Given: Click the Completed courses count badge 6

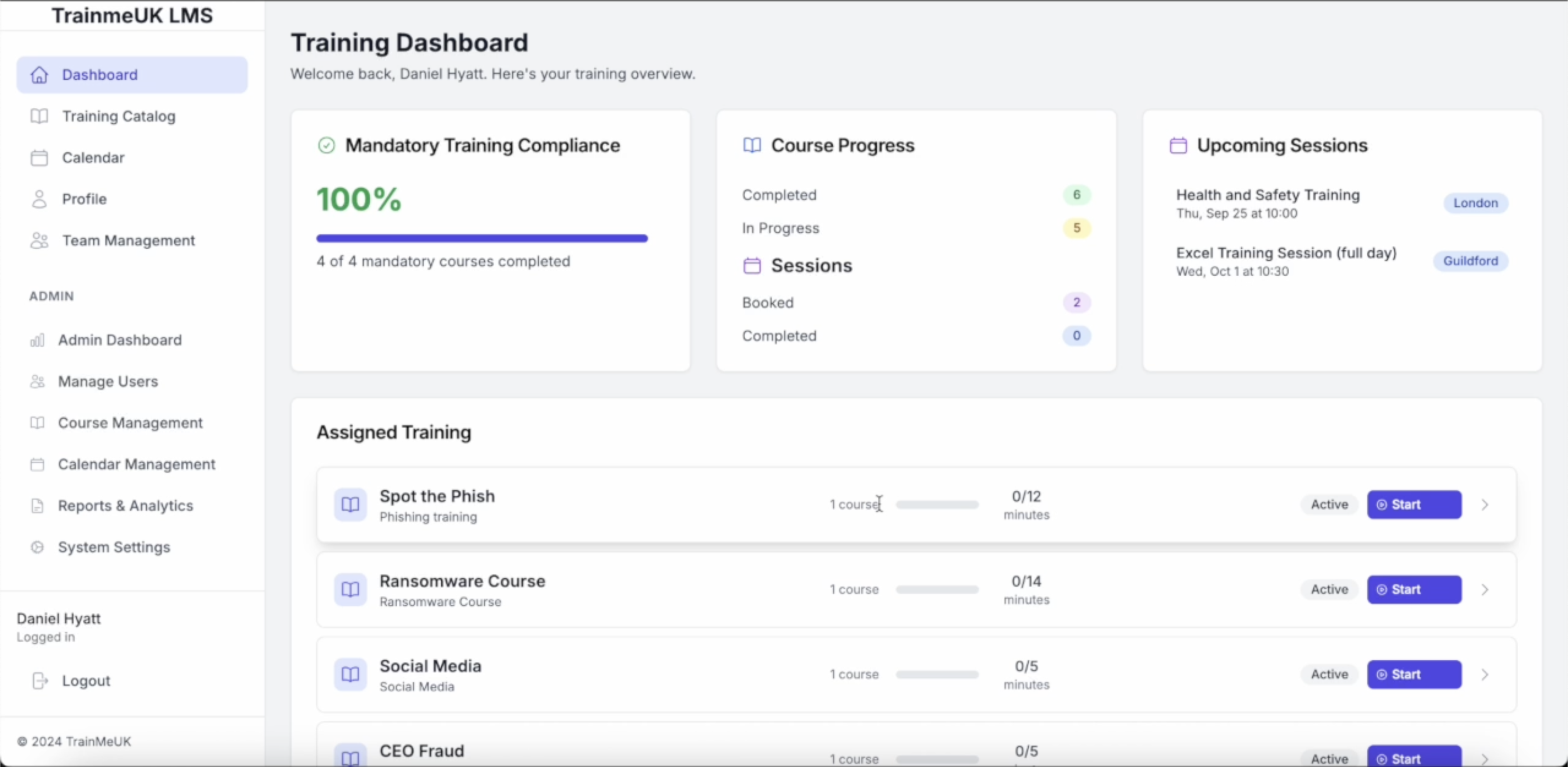Looking at the screenshot, I should 1076,195.
